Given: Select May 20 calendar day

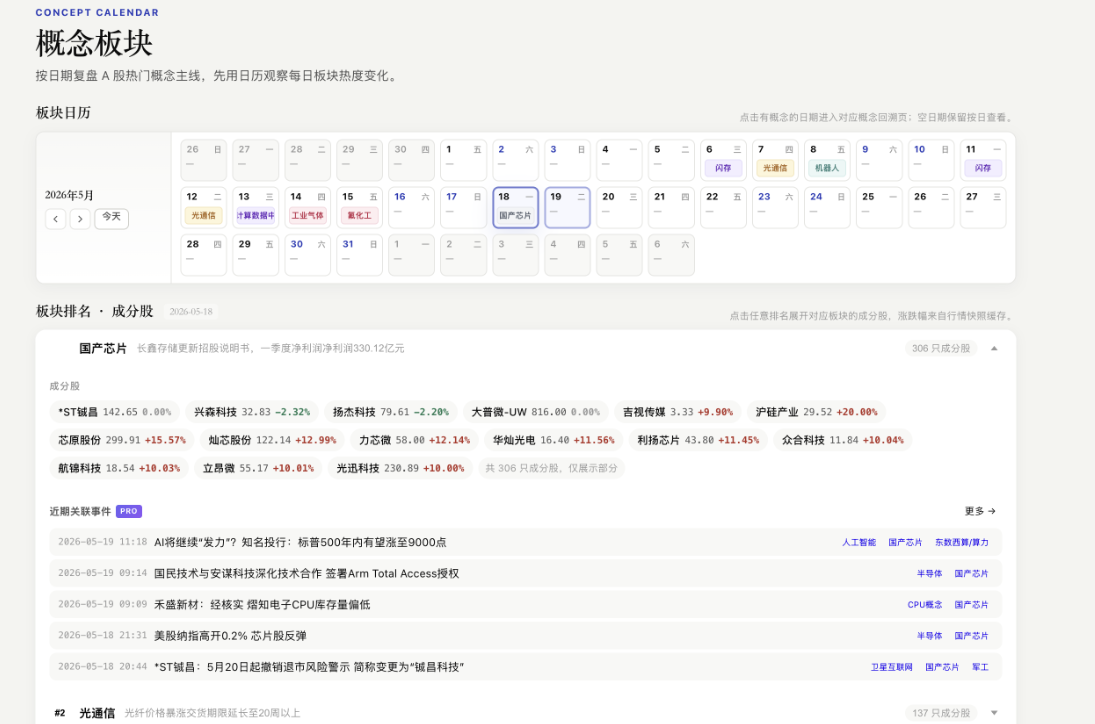Looking at the screenshot, I should pyautogui.click(x=619, y=207).
